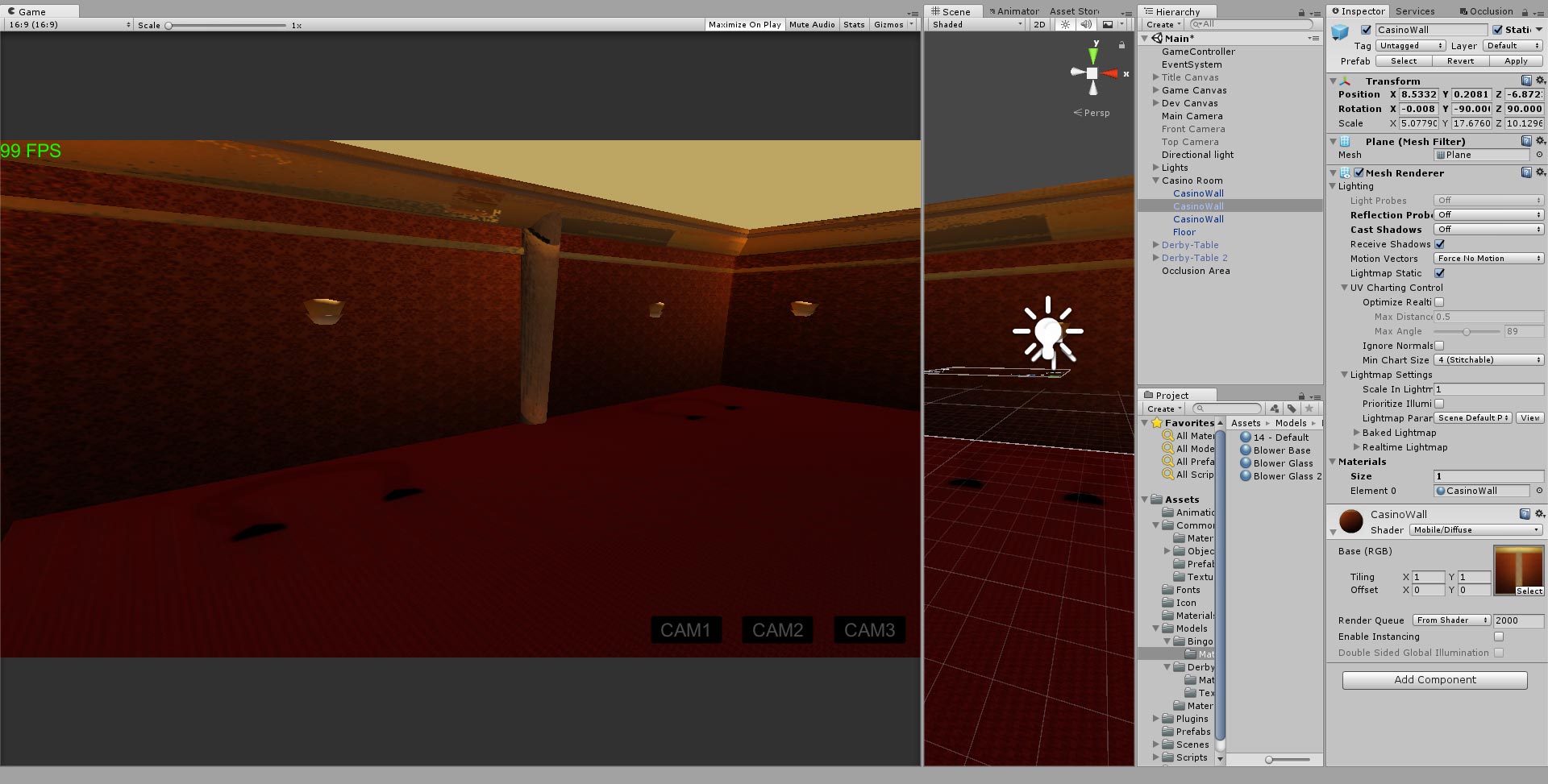Click the scene effects image icon
Screen dimensions: 1548x784
point(1109,24)
